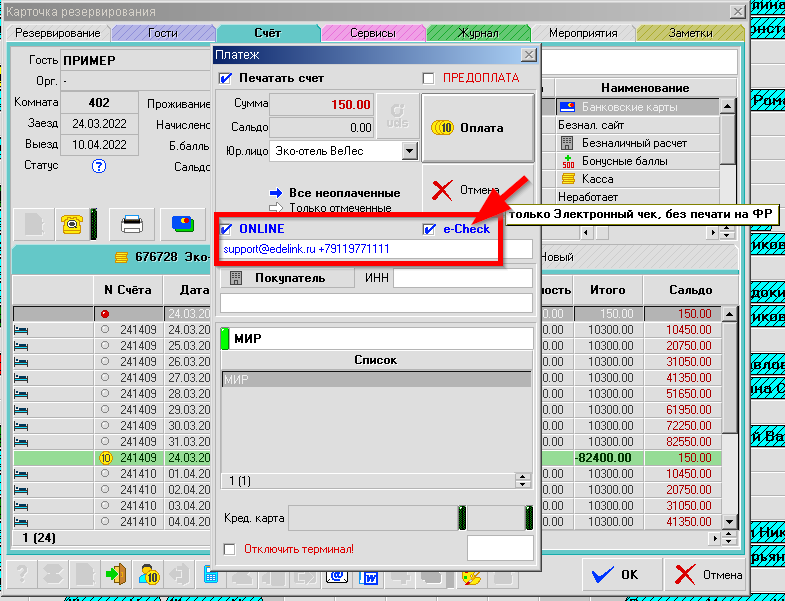Click the door exit icon at bottom
Screen dimensions: 785x601
pos(117,575)
